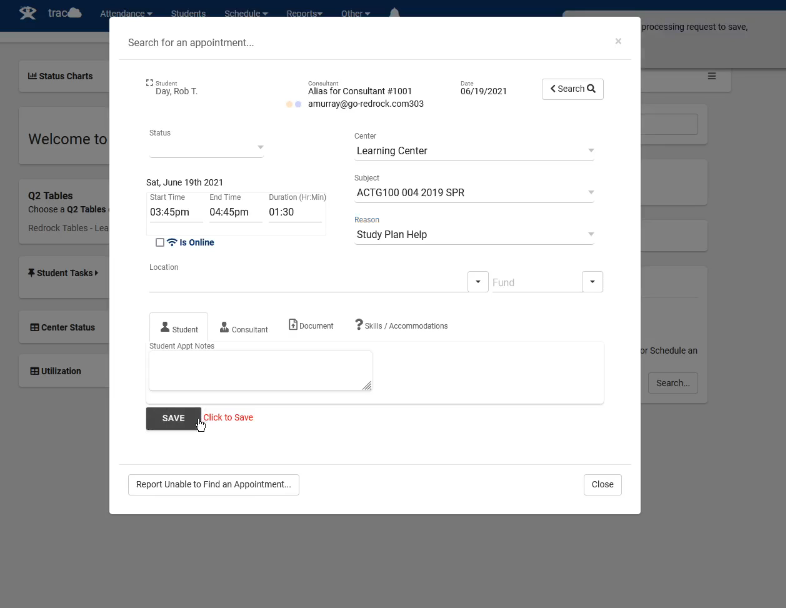This screenshot has width=786, height=608.
Task: Click Report Unable to Find an Appointment
Action: point(214,485)
